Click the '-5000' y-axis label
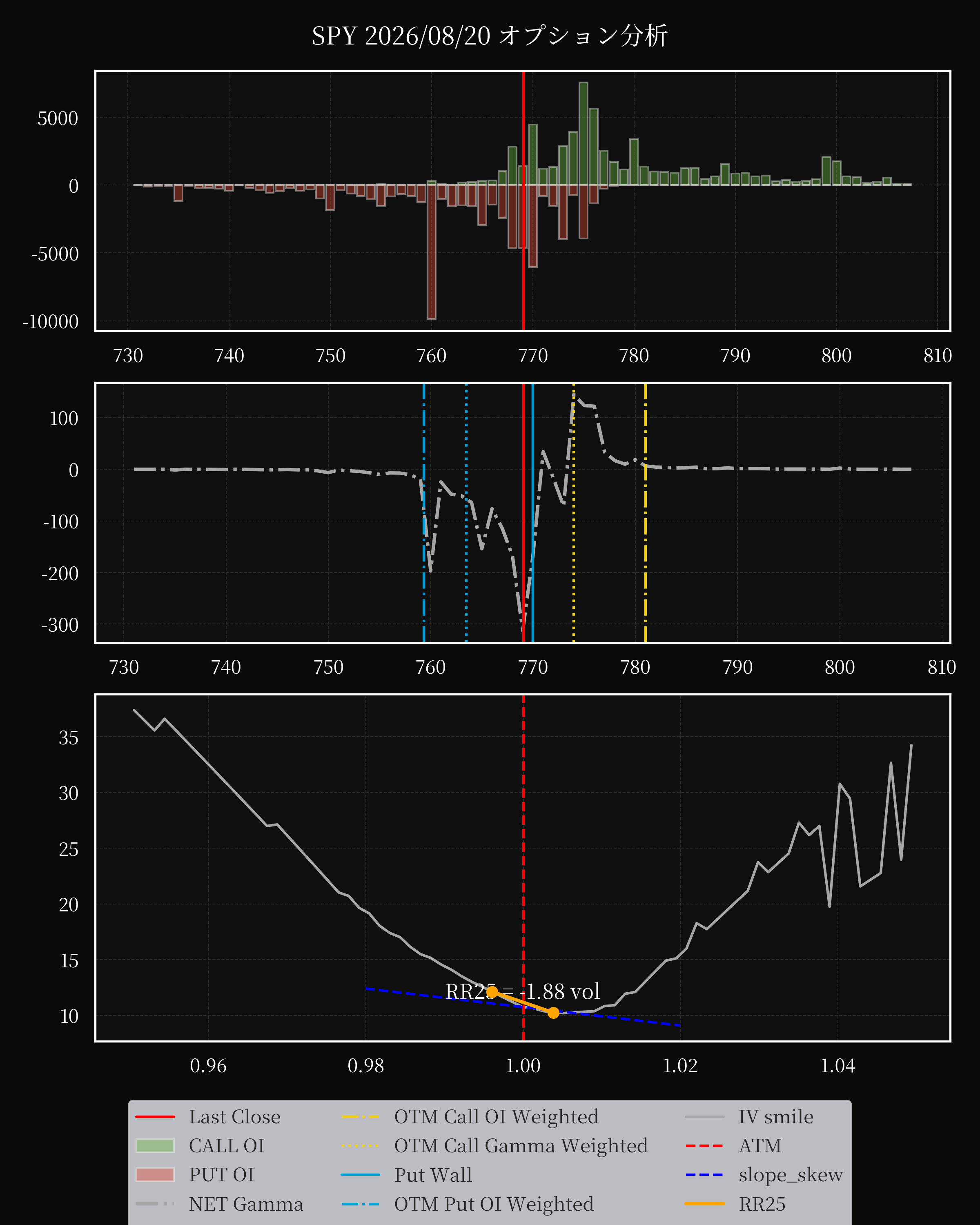The width and height of the screenshot is (980, 1225). (x=55, y=254)
